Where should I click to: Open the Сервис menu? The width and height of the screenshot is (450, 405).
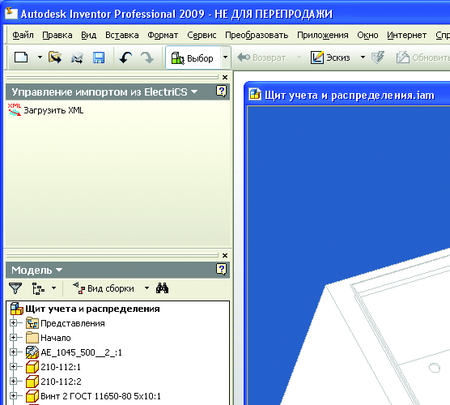(x=201, y=35)
